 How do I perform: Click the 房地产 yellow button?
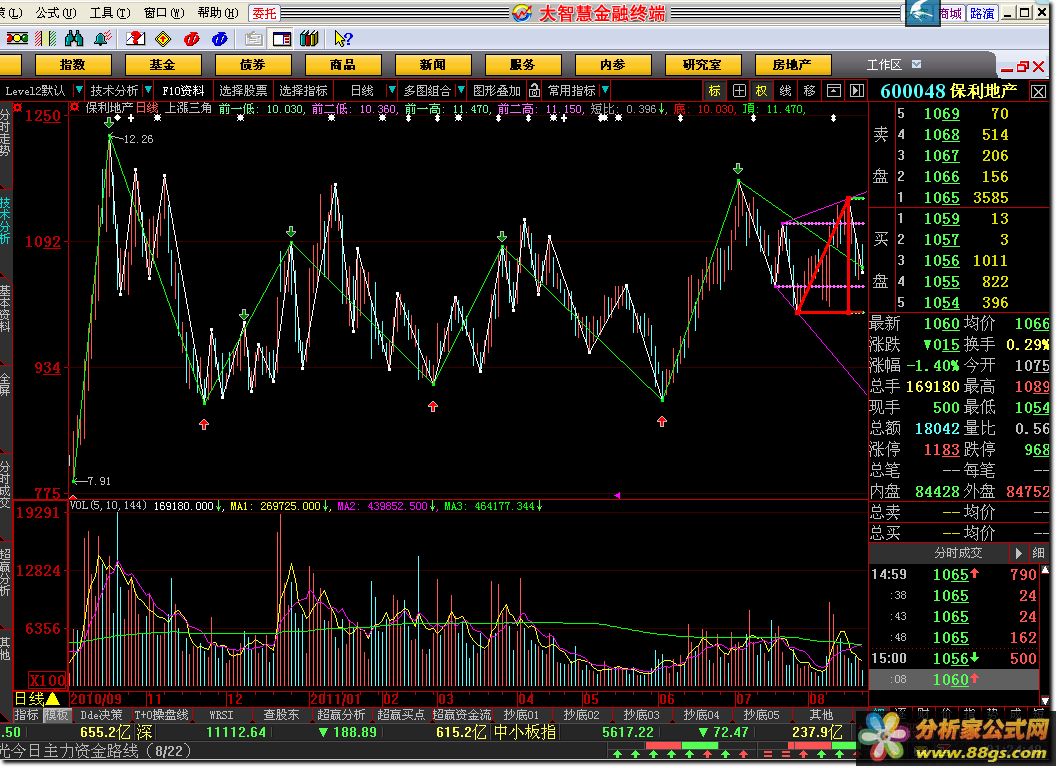click(x=792, y=65)
